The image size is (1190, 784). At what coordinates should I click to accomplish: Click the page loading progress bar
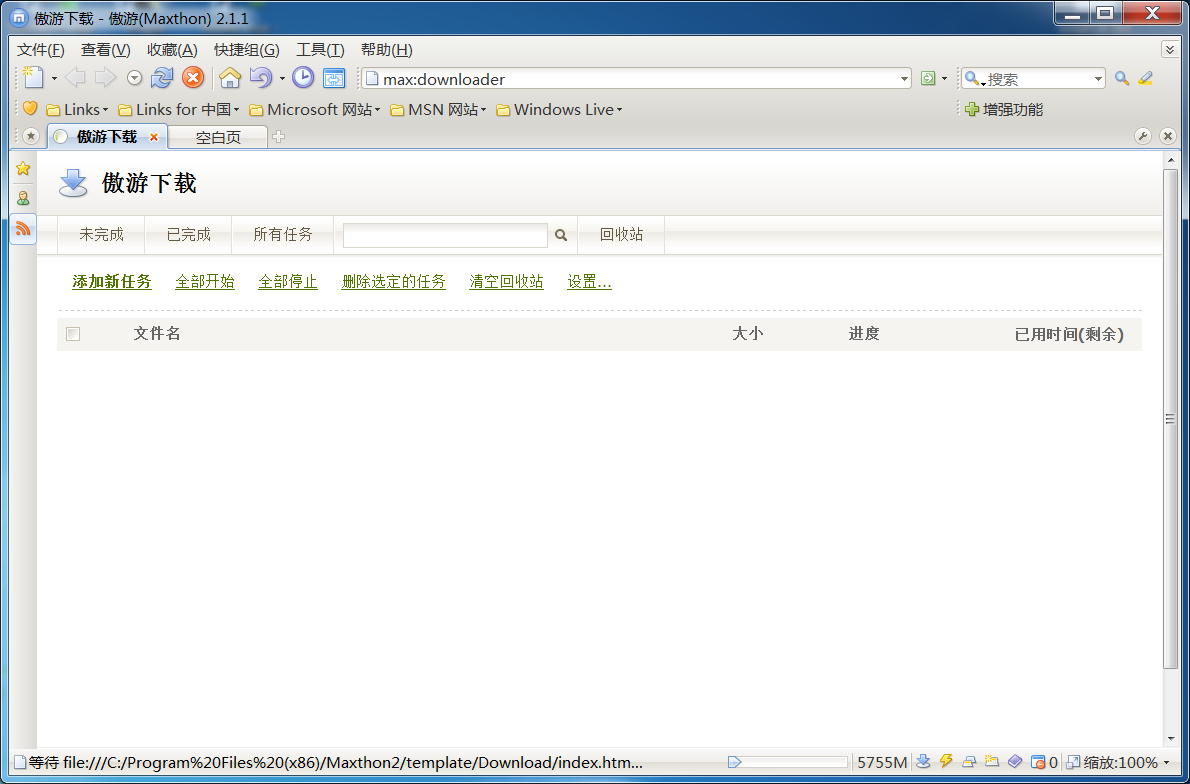(x=788, y=762)
